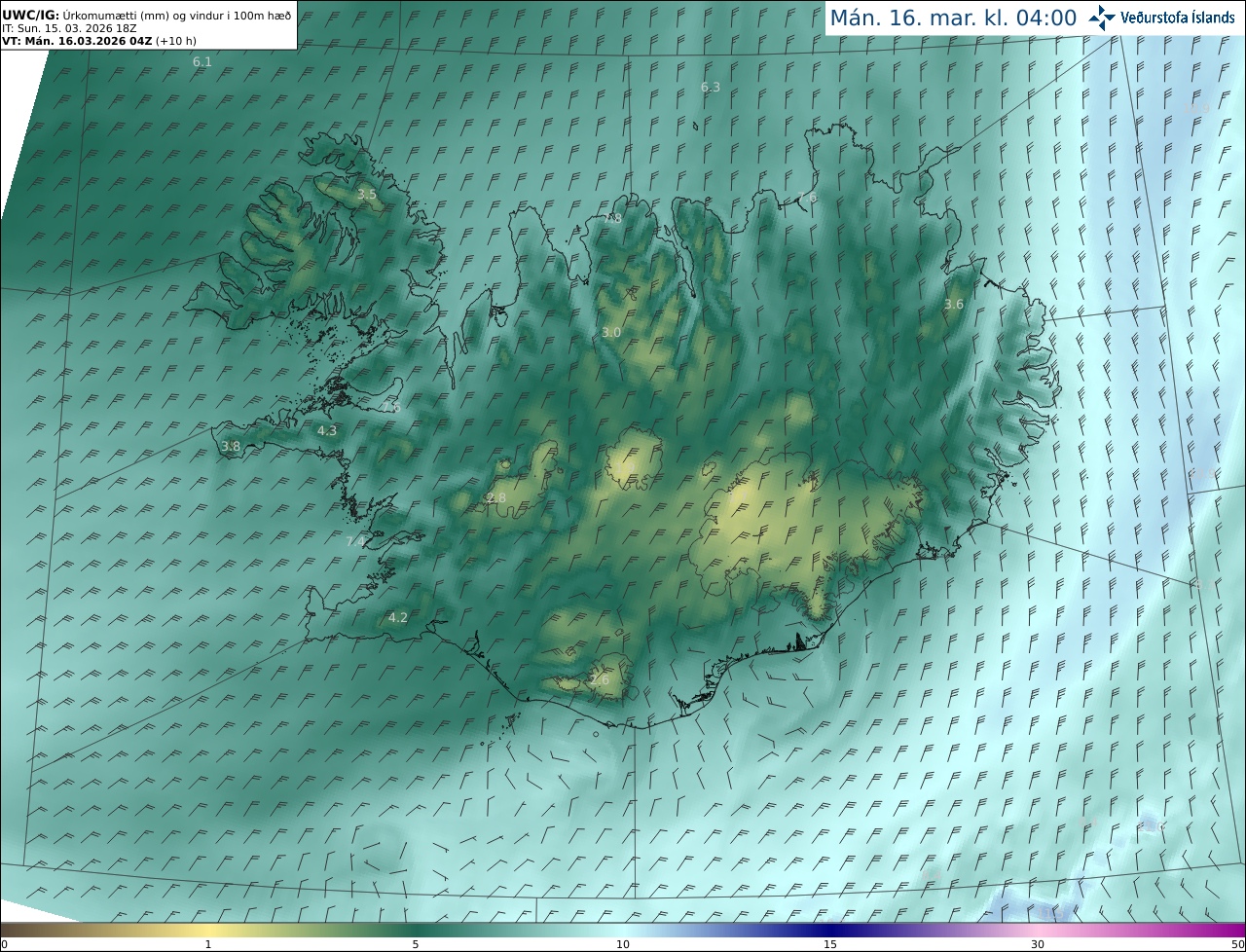This screenshot has height=952, width=1246.
Task: Click the Veðurstofa Íslands name text
Action: (x=1178, y=18)
